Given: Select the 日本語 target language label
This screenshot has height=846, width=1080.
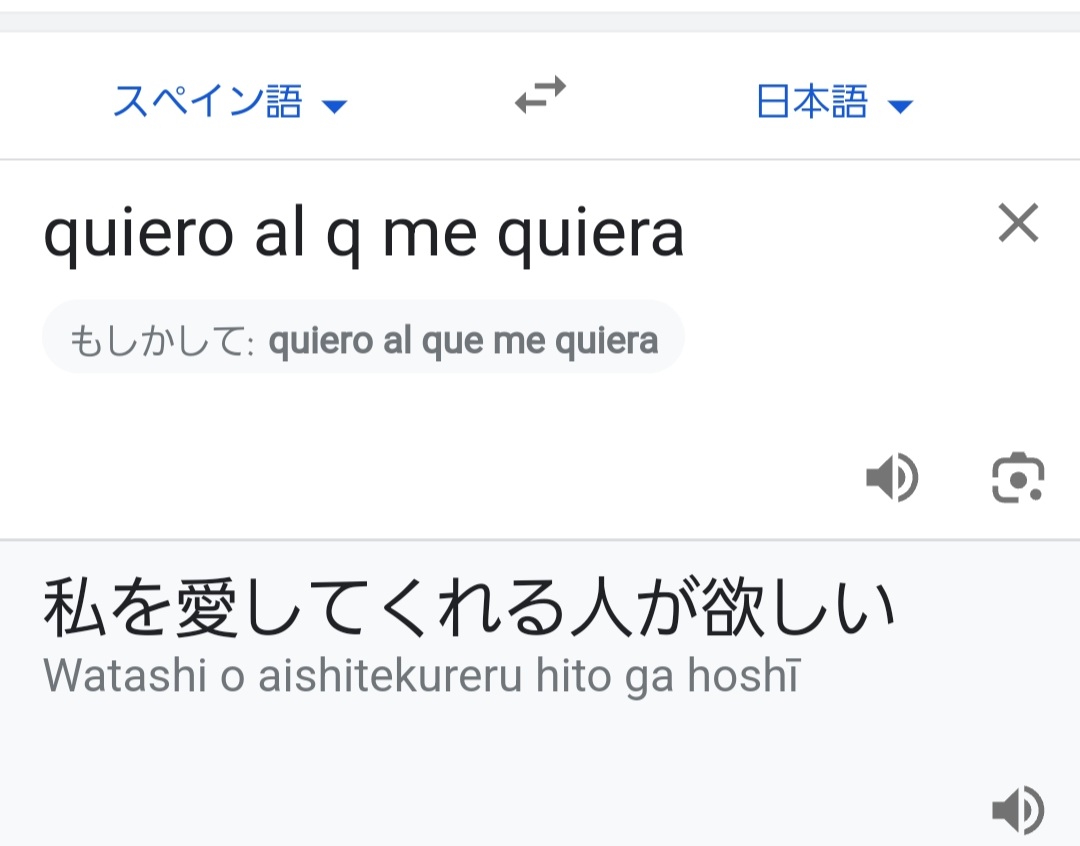Looking at the screenshot, I should pyautogui.click(x=812, y=101).
